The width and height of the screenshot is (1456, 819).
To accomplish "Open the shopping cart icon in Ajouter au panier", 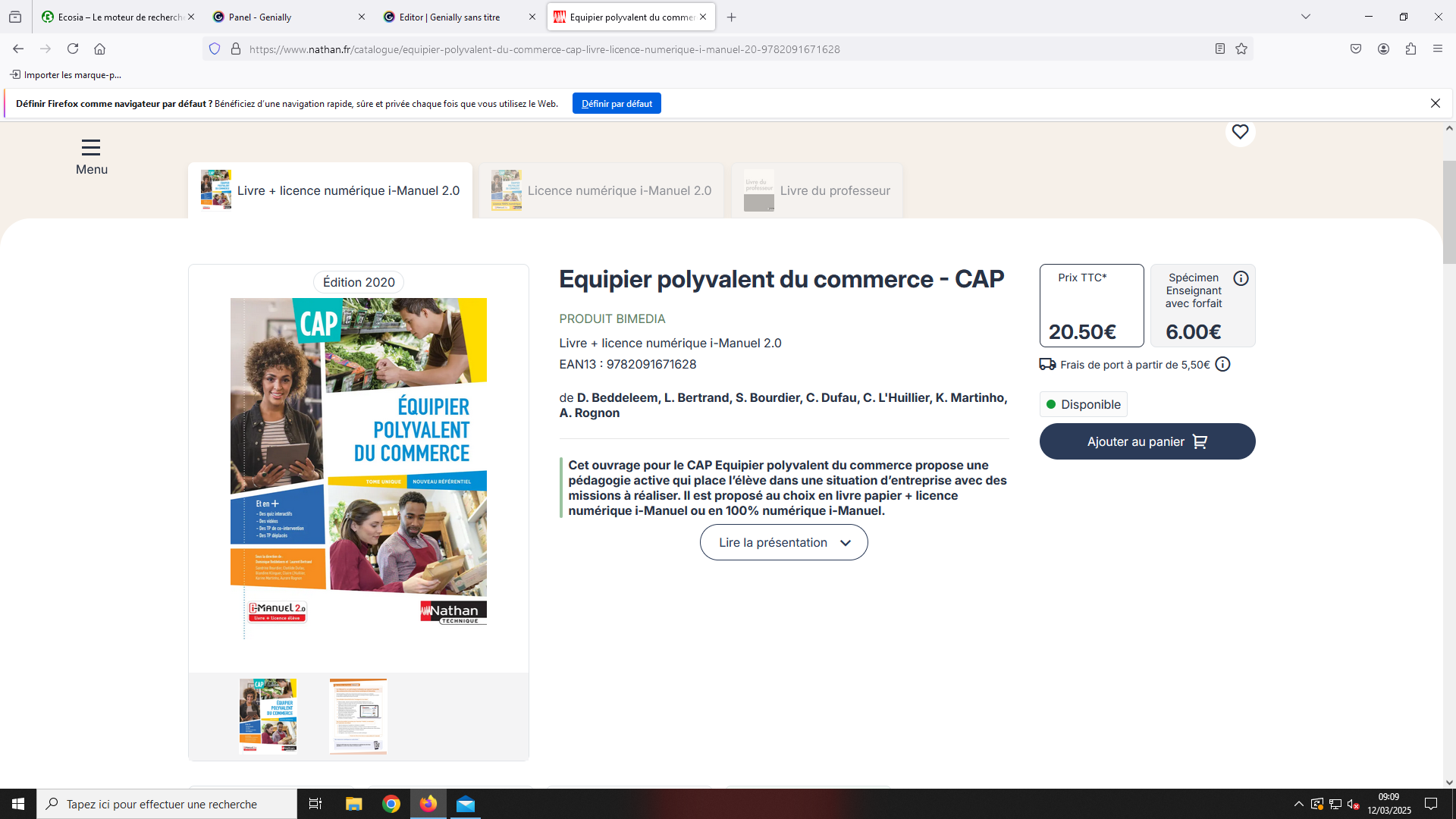I will 1200,441.
